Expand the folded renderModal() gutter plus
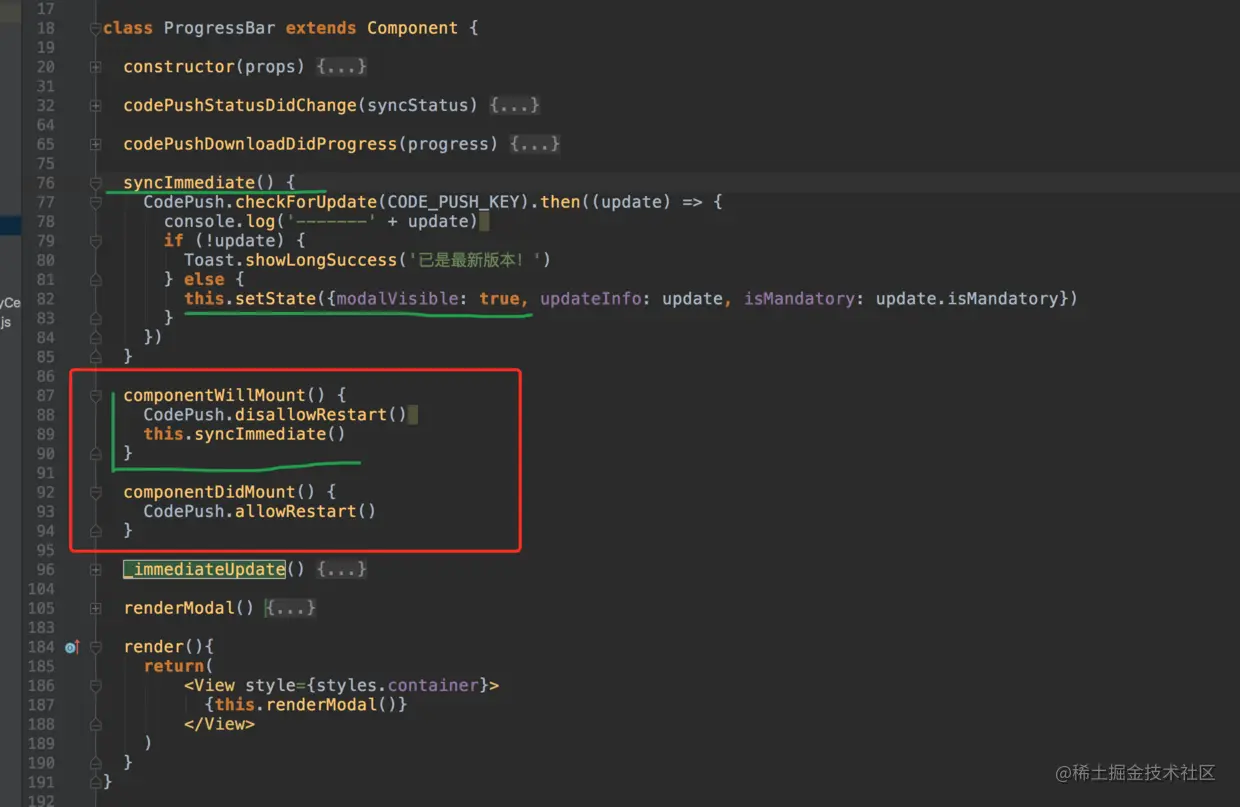 [95, 609]
